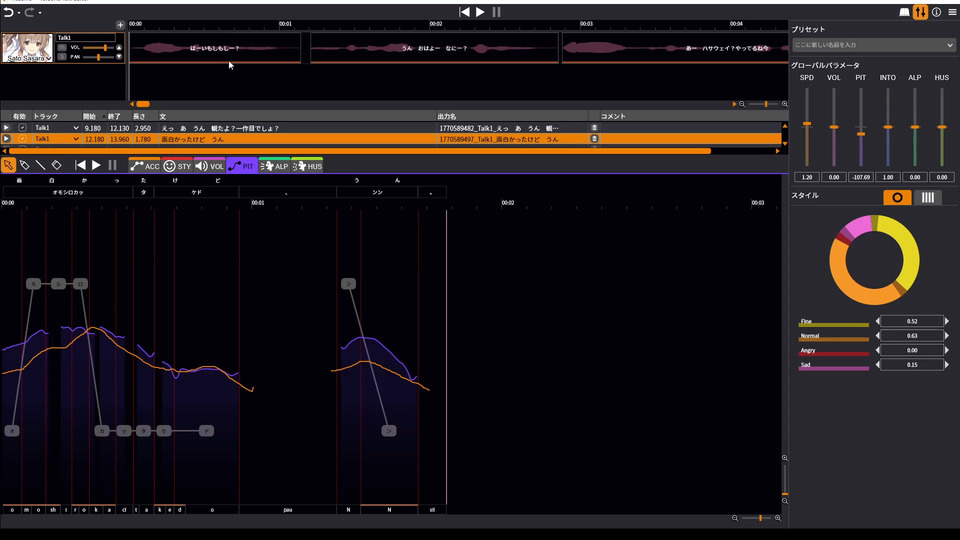Switch style view to bar slider mode
The width and height of the screenshot is (960, 540).
pos(928,197)
